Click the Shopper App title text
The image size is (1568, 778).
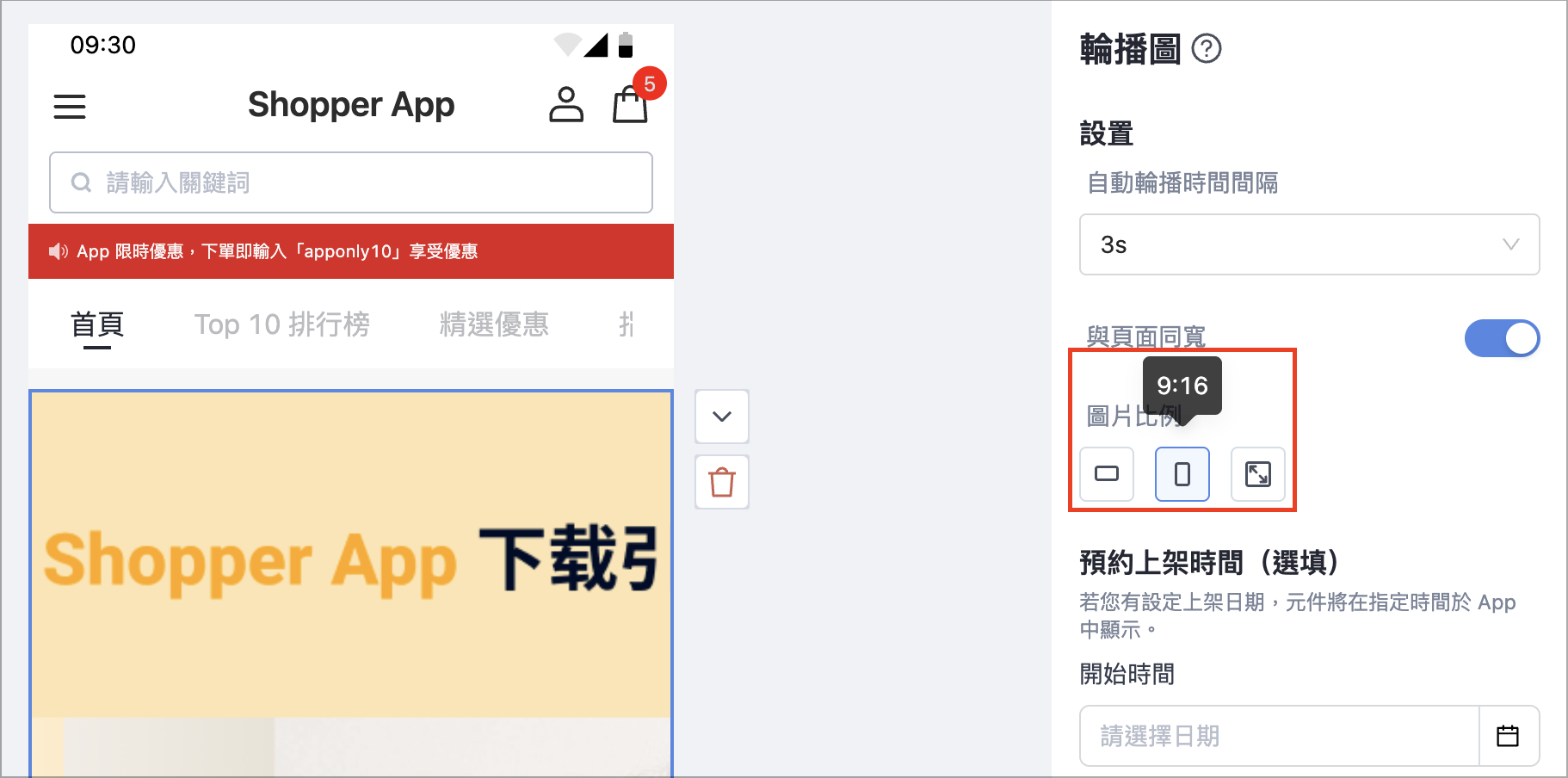pyautogui.click(x=351, y=105)
